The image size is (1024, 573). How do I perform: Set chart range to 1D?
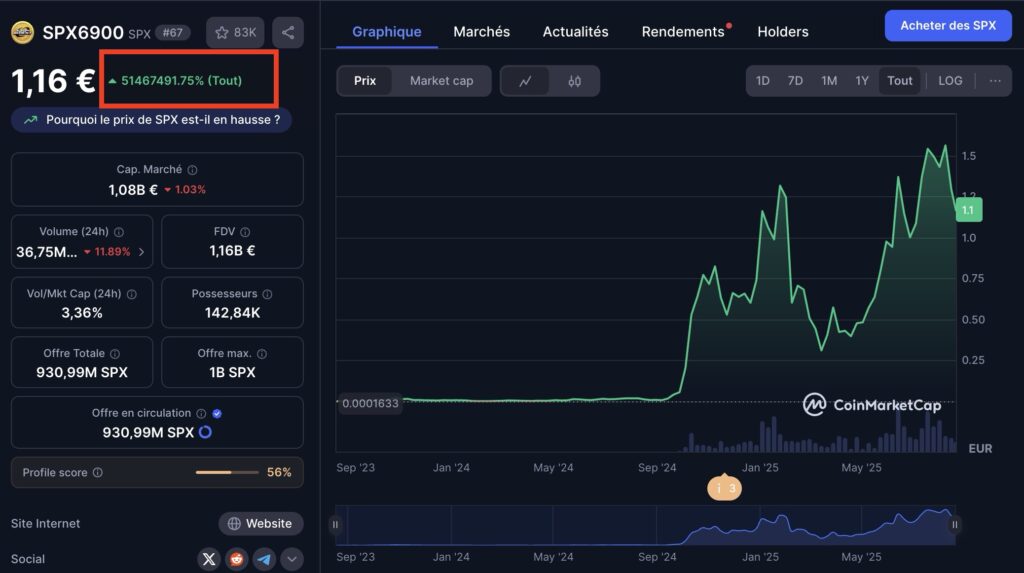763,81
